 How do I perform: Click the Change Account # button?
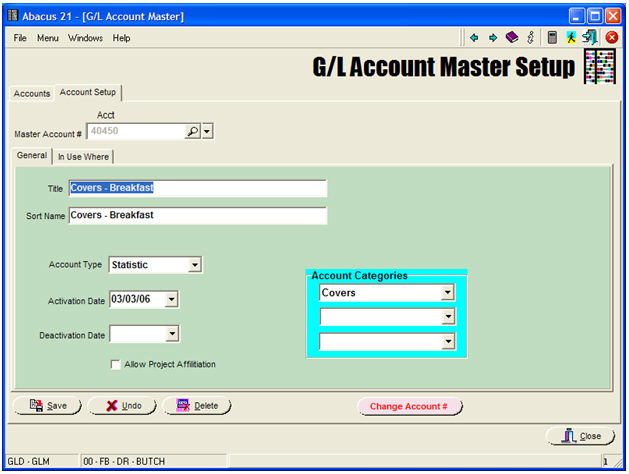click(409, 406)
